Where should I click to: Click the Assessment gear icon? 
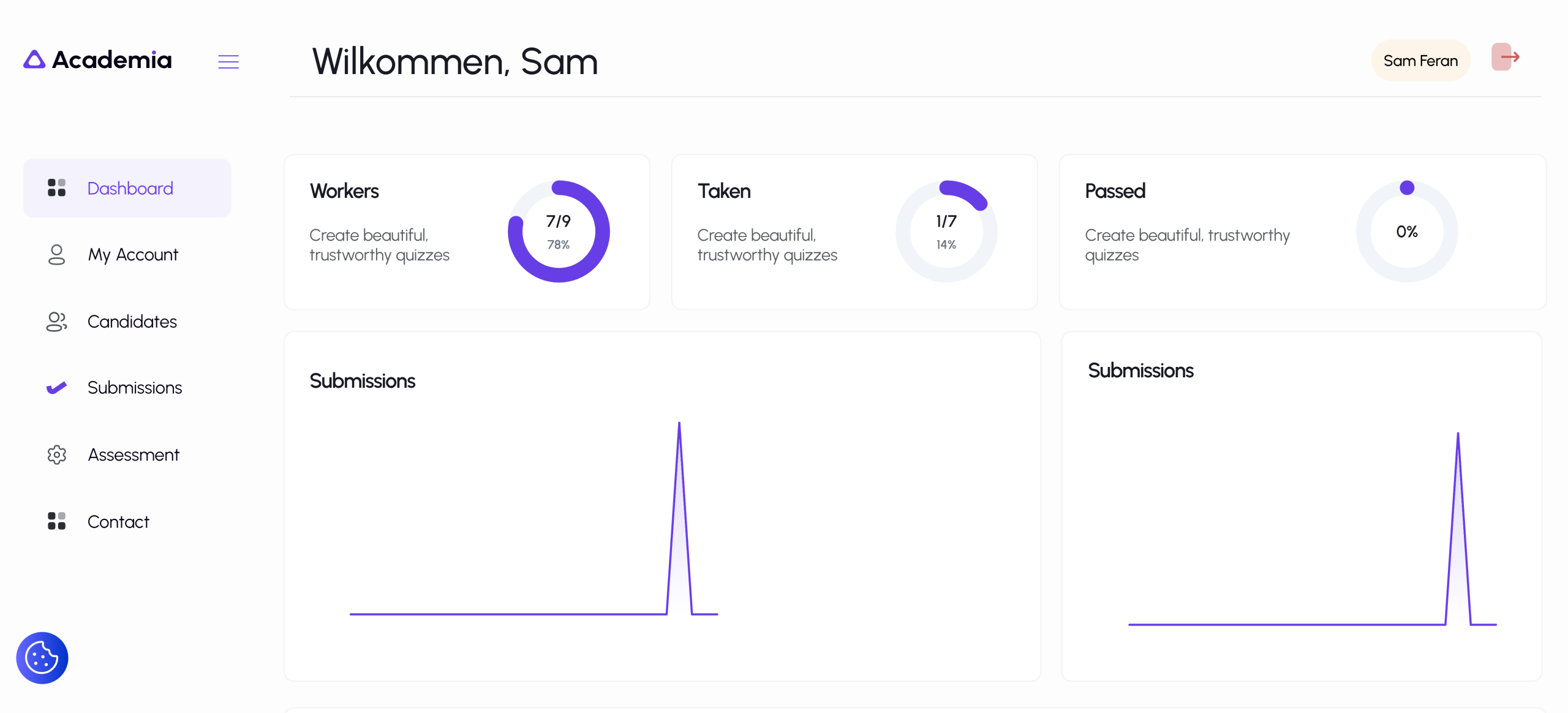click(56, 455)
